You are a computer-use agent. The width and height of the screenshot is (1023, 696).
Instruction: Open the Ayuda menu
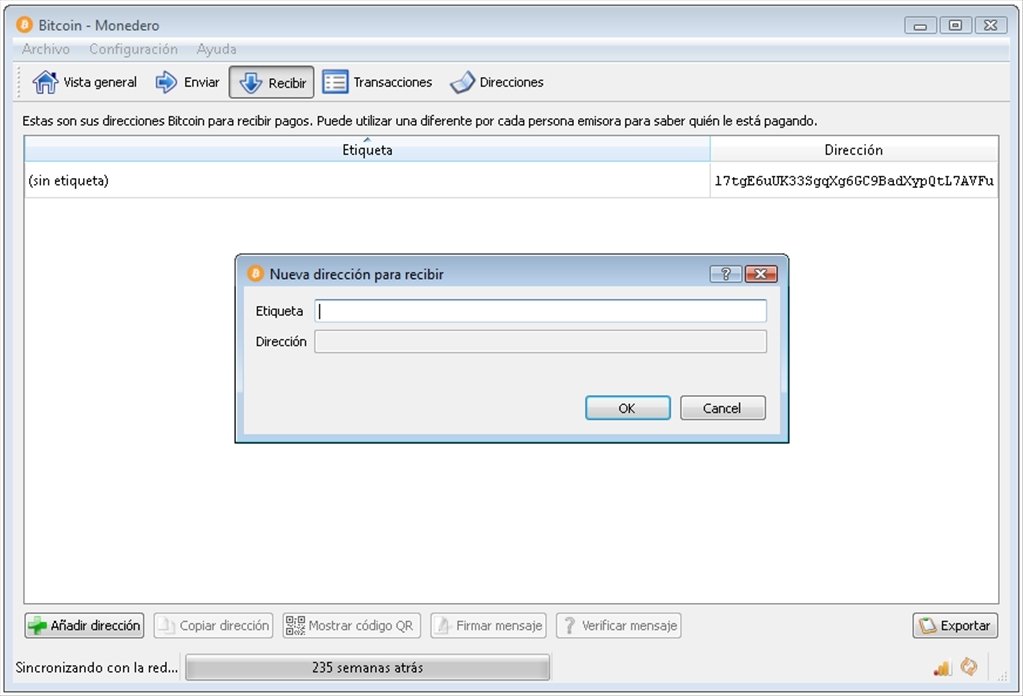[216, 49]
